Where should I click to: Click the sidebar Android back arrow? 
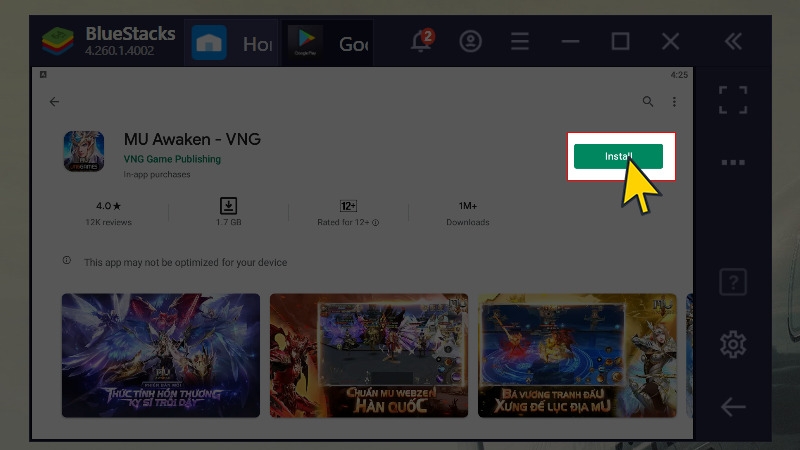click(733, 407)
